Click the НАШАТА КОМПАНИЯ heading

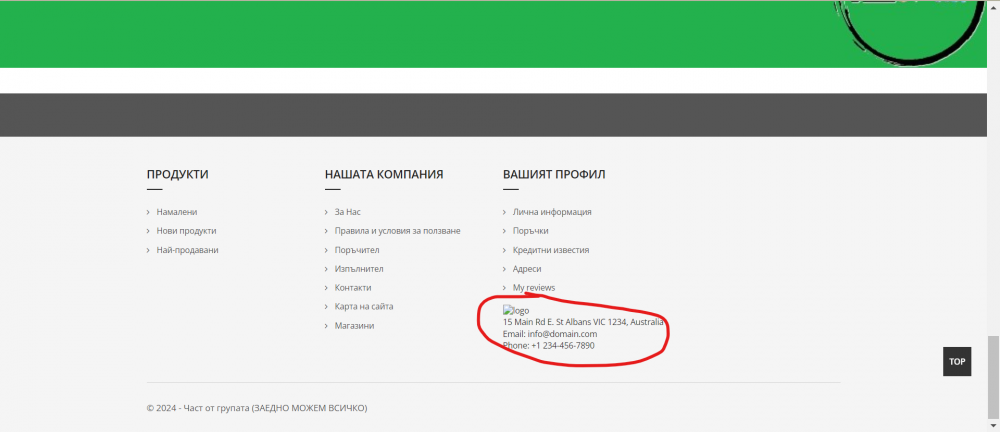(384, 174)
